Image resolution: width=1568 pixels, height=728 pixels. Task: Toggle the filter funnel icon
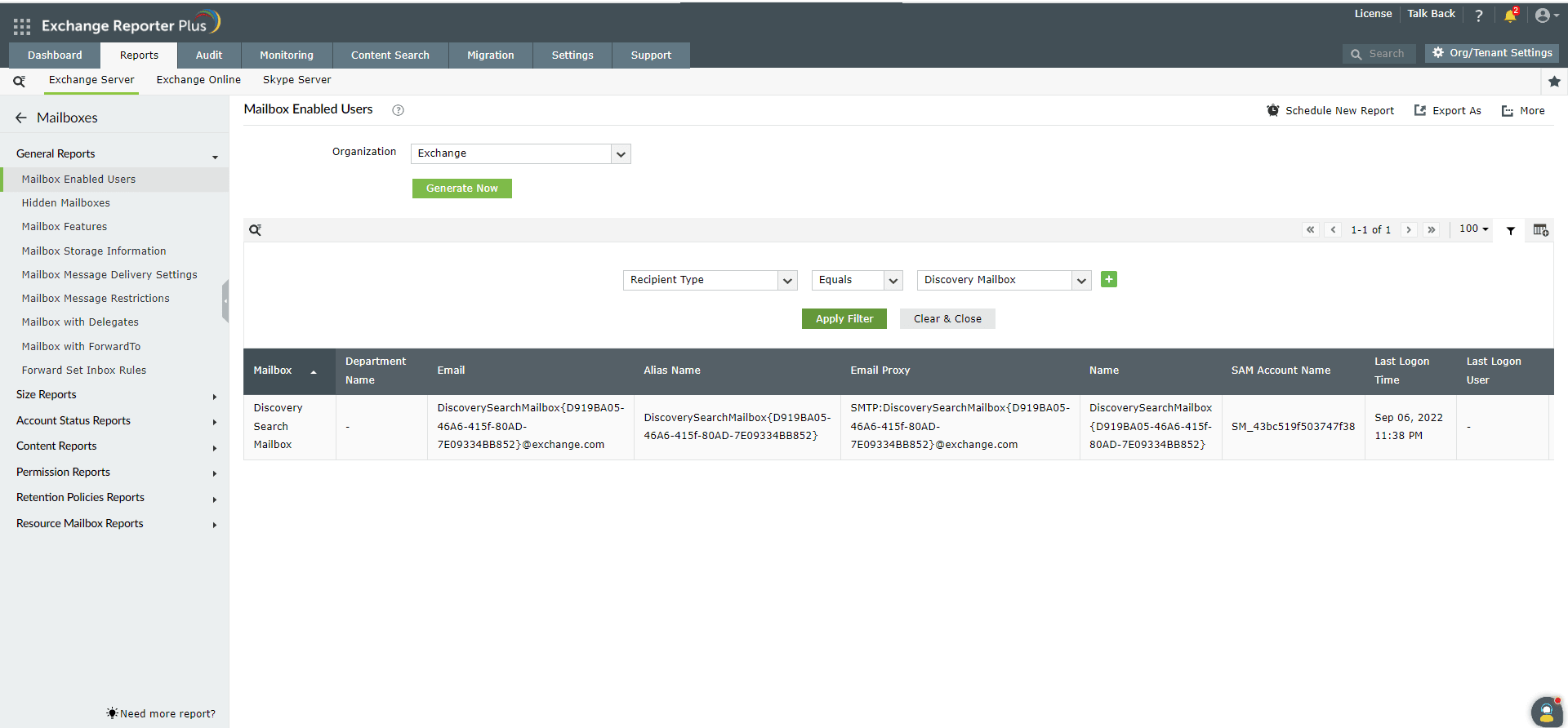(1511, 231)
